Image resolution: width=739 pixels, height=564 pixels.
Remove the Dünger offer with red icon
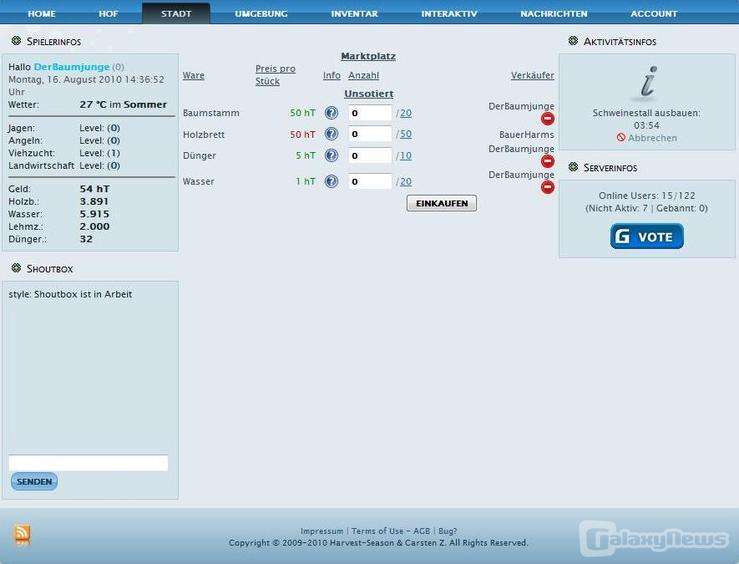(x=547, y=161)
